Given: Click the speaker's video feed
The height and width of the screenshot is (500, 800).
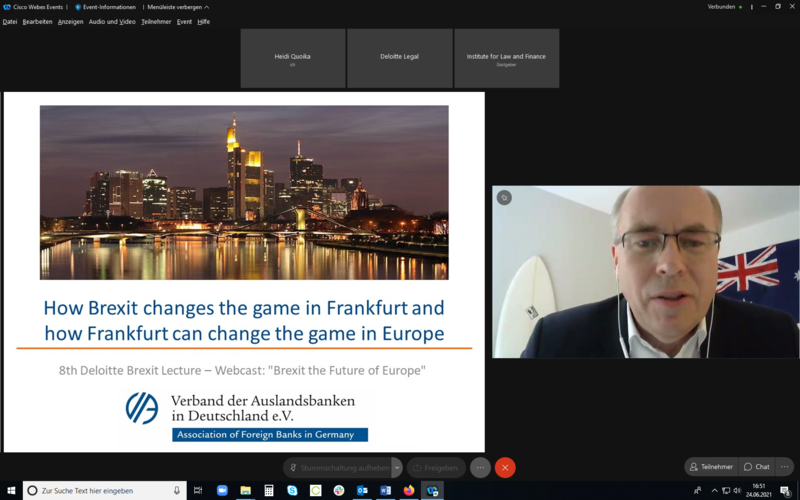Looking at the screenshot, I should [646, 272].
